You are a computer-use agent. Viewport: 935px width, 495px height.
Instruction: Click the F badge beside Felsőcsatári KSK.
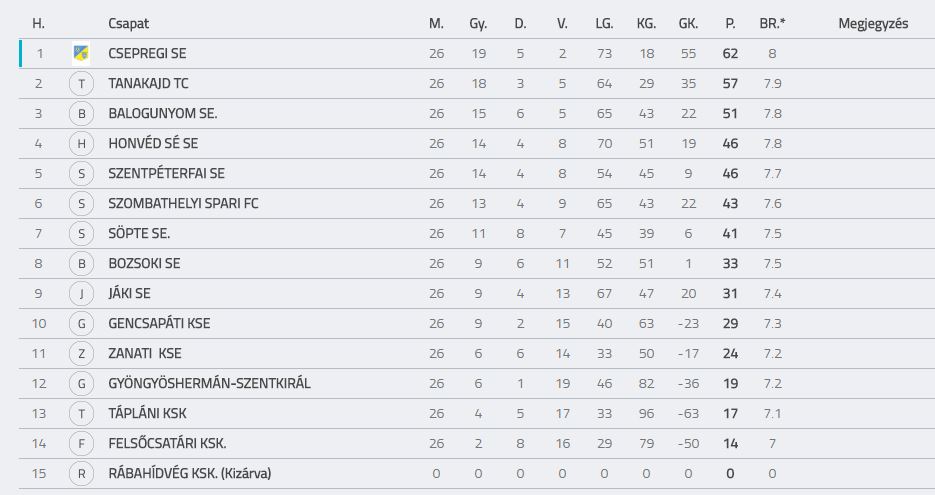click(82, 444)
